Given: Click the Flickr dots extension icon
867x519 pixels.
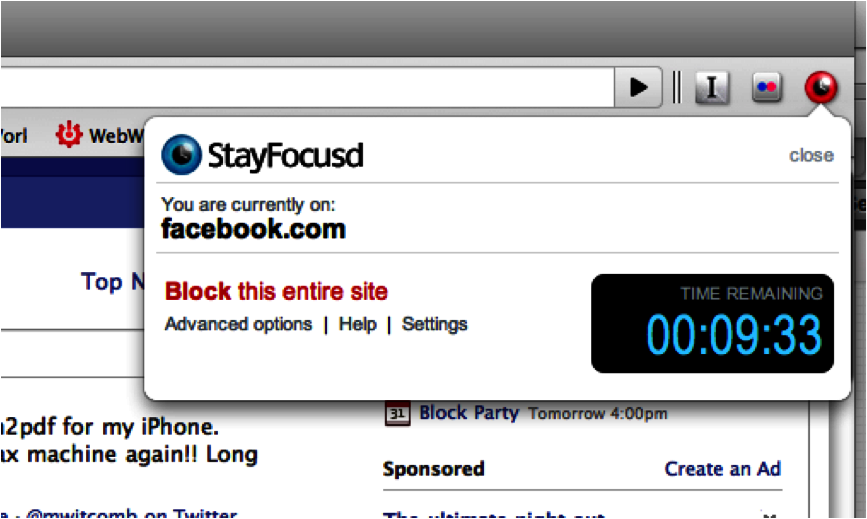Looking at the screenshot, I should pos(766,87).
